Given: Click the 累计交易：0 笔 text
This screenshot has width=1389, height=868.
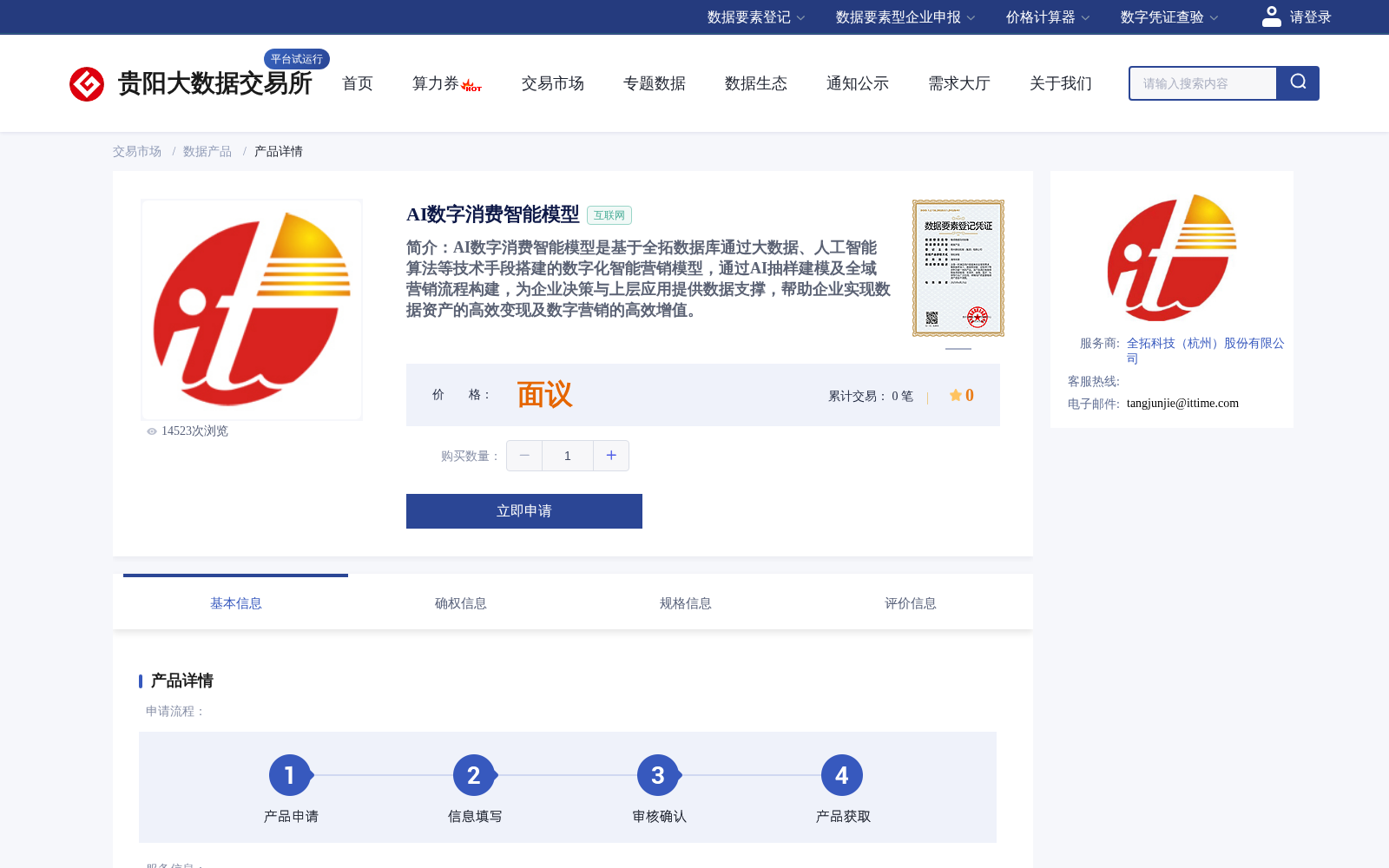Looking at the screenshot, I should [x=871, y=396].
